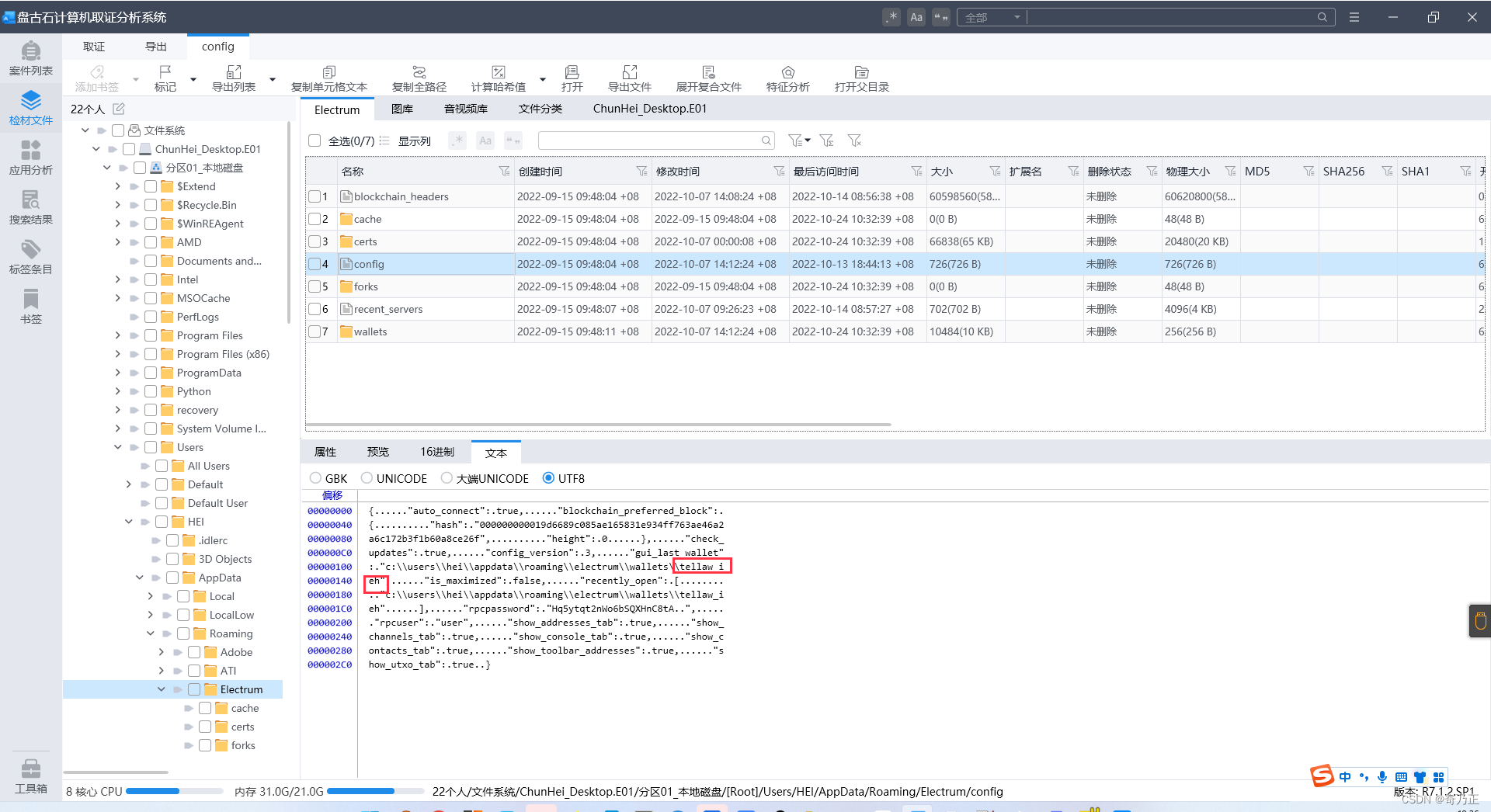The width and height of the screenshot is (1491, 812).
Task: Open the 案件列表 sidebar panel
Action: coord(31,58)
